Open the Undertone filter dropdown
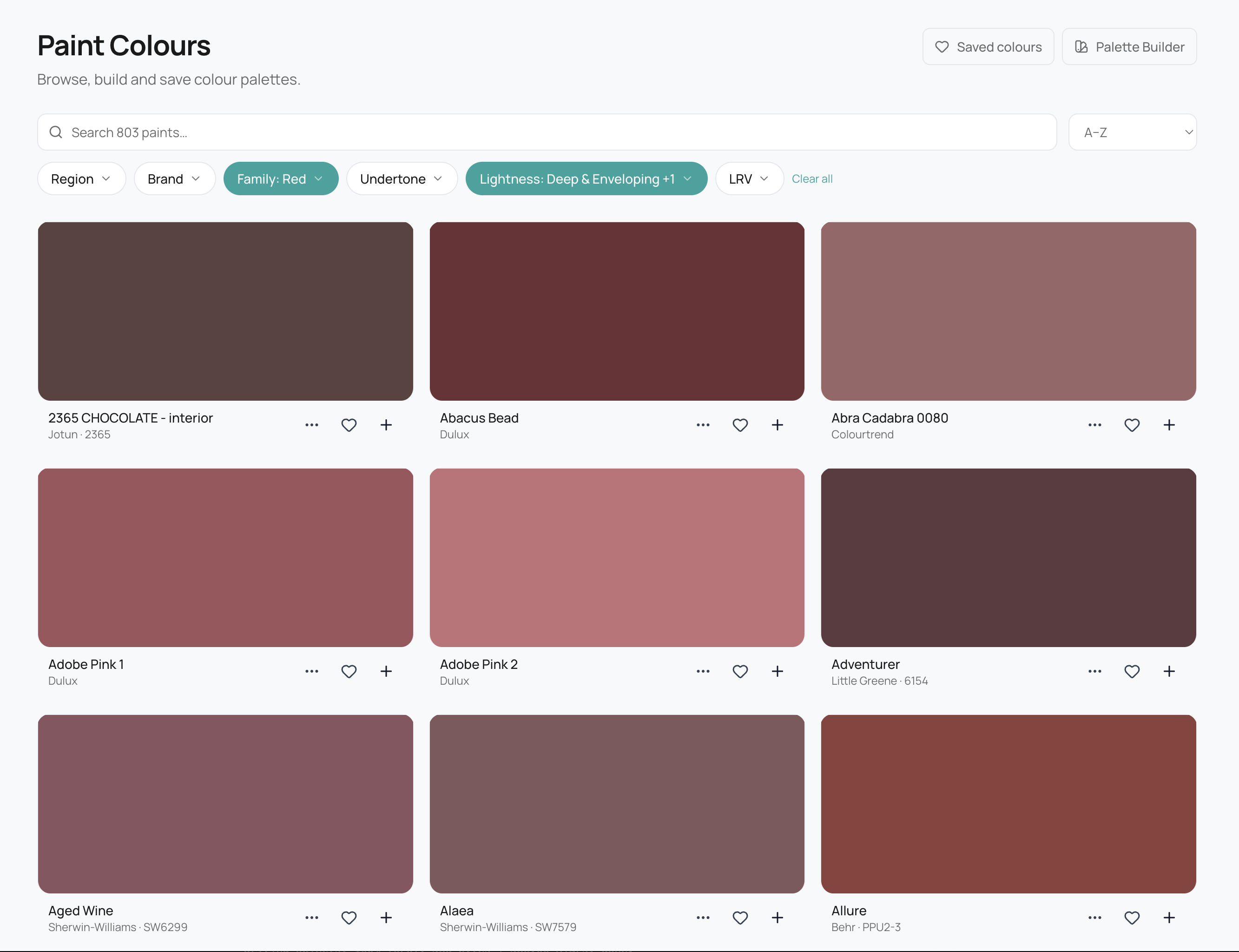This screenshot has width=1239, height=952. tap(401, 178)
